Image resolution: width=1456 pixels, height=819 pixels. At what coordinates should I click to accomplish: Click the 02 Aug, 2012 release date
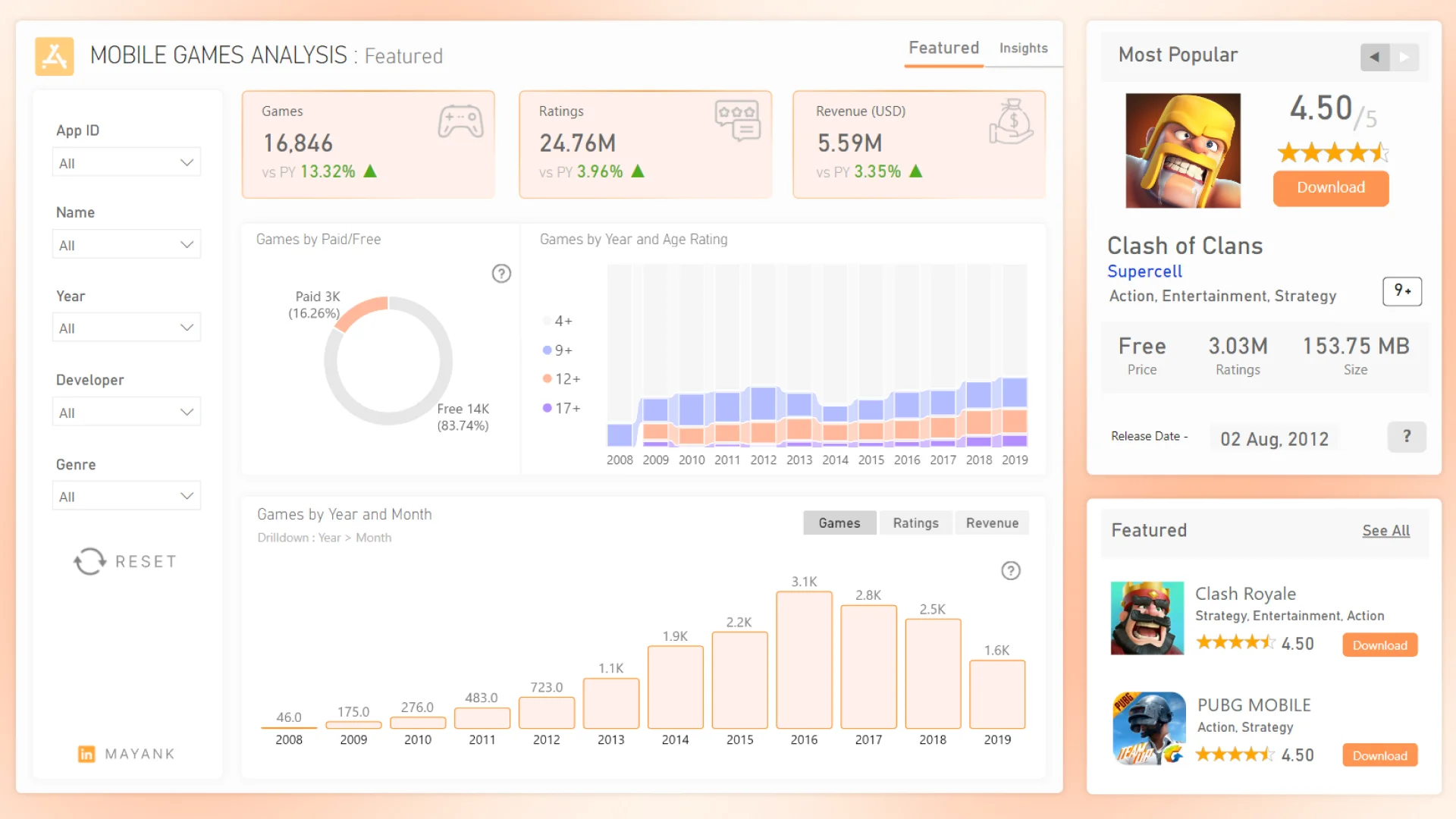pos(1274,439)
